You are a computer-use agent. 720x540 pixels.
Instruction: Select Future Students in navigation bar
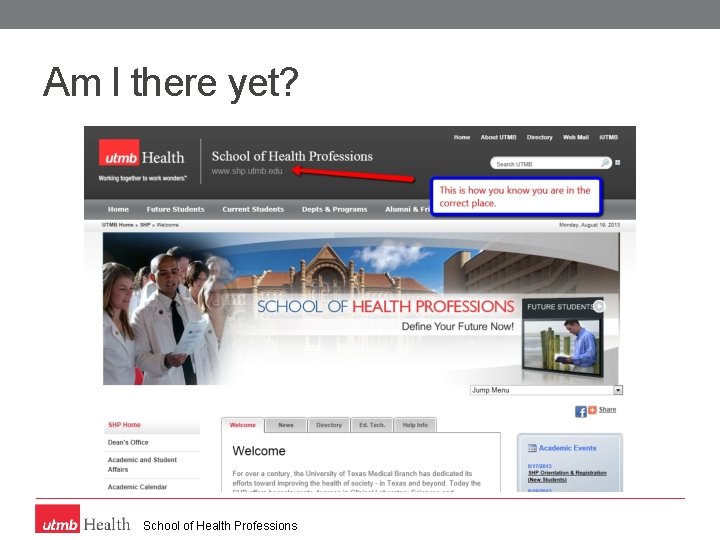[x=175, y=209]
